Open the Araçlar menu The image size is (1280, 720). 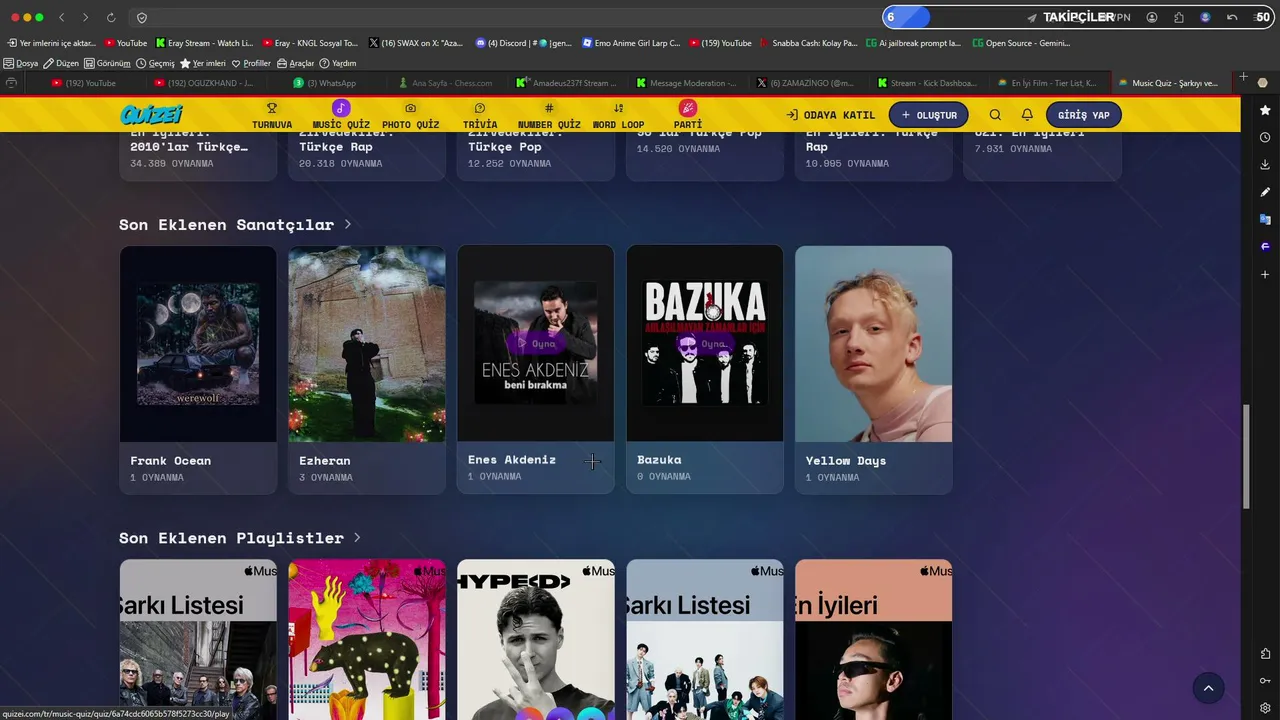pos(295,63)
